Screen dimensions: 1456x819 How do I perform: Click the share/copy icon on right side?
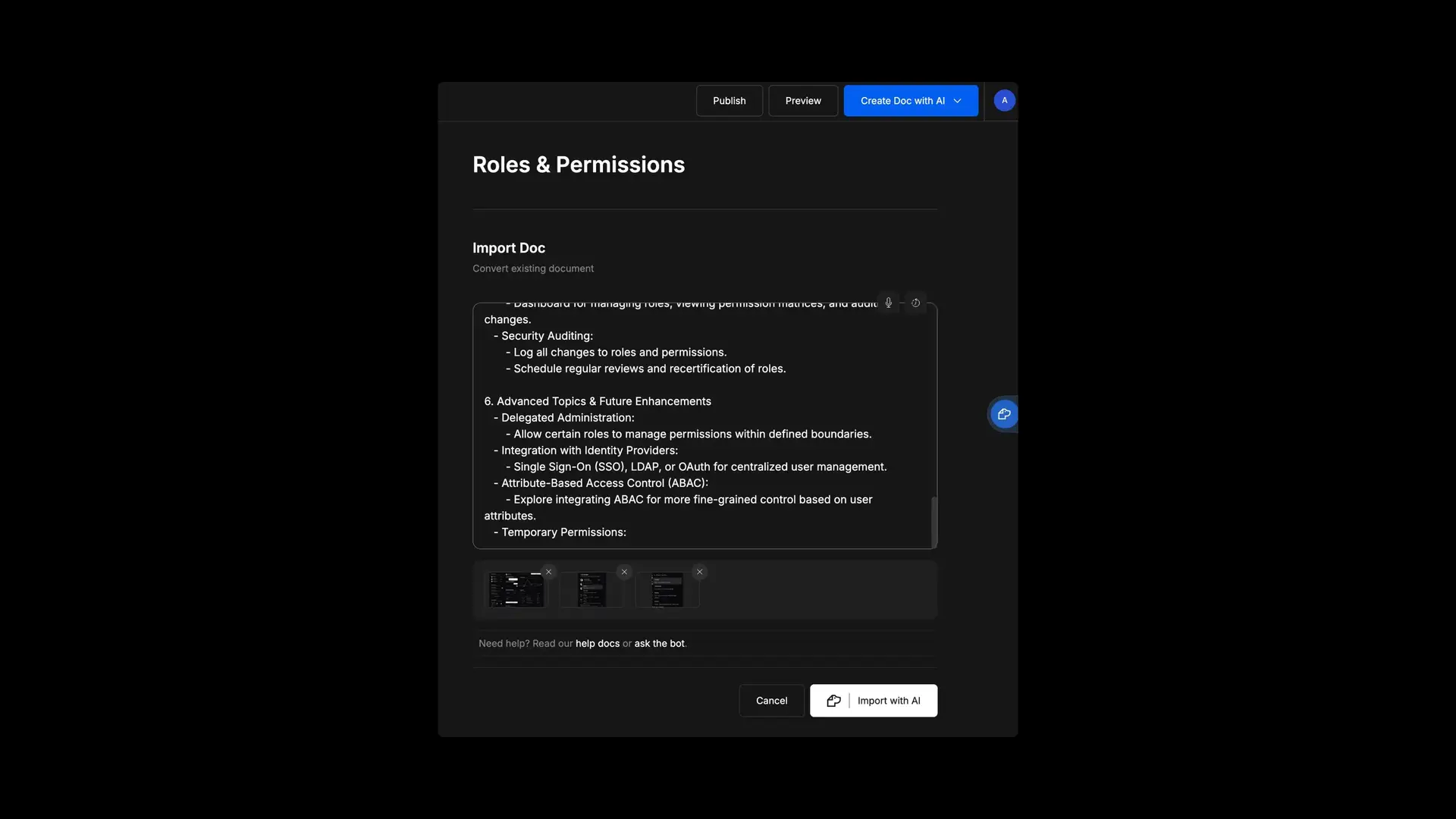tap(1003, 414)
